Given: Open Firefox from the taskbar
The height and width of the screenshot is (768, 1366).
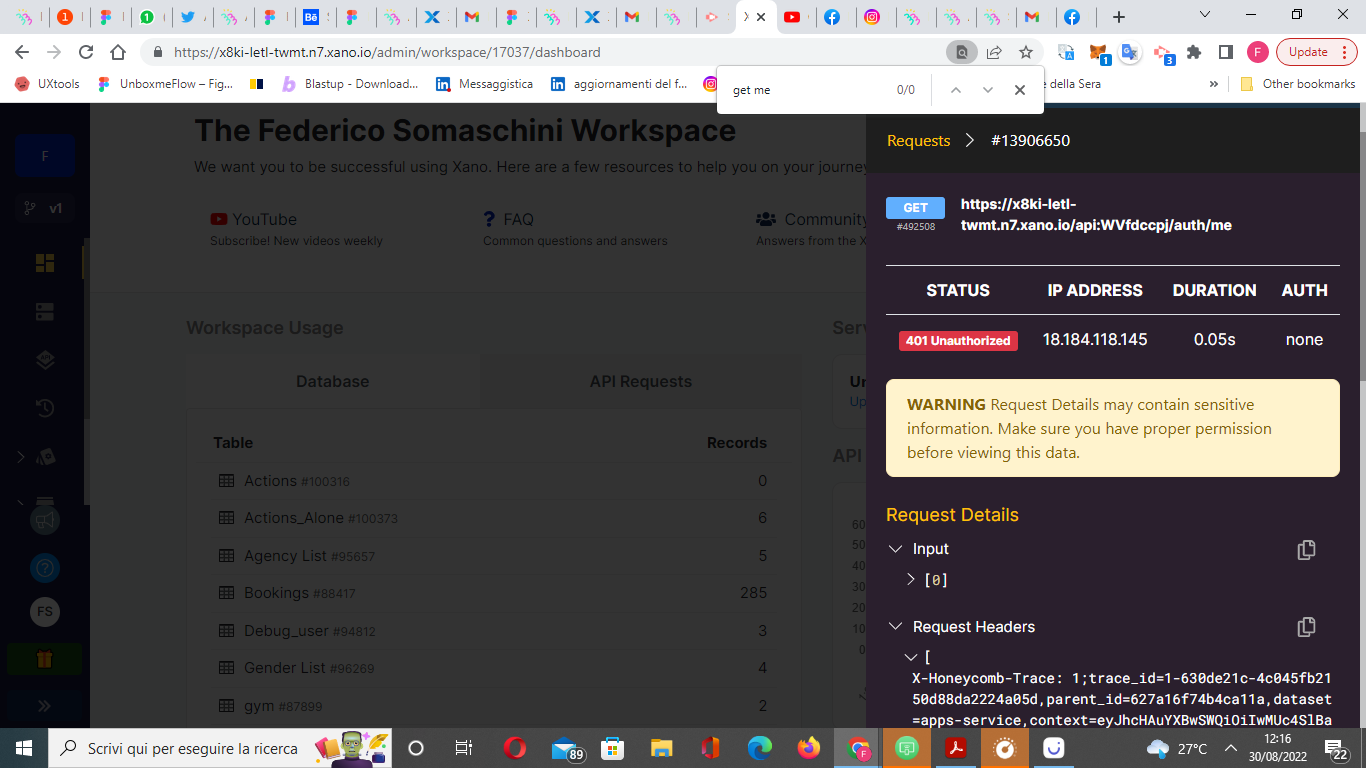Looking at the screenshot, I should coord(809,748).
